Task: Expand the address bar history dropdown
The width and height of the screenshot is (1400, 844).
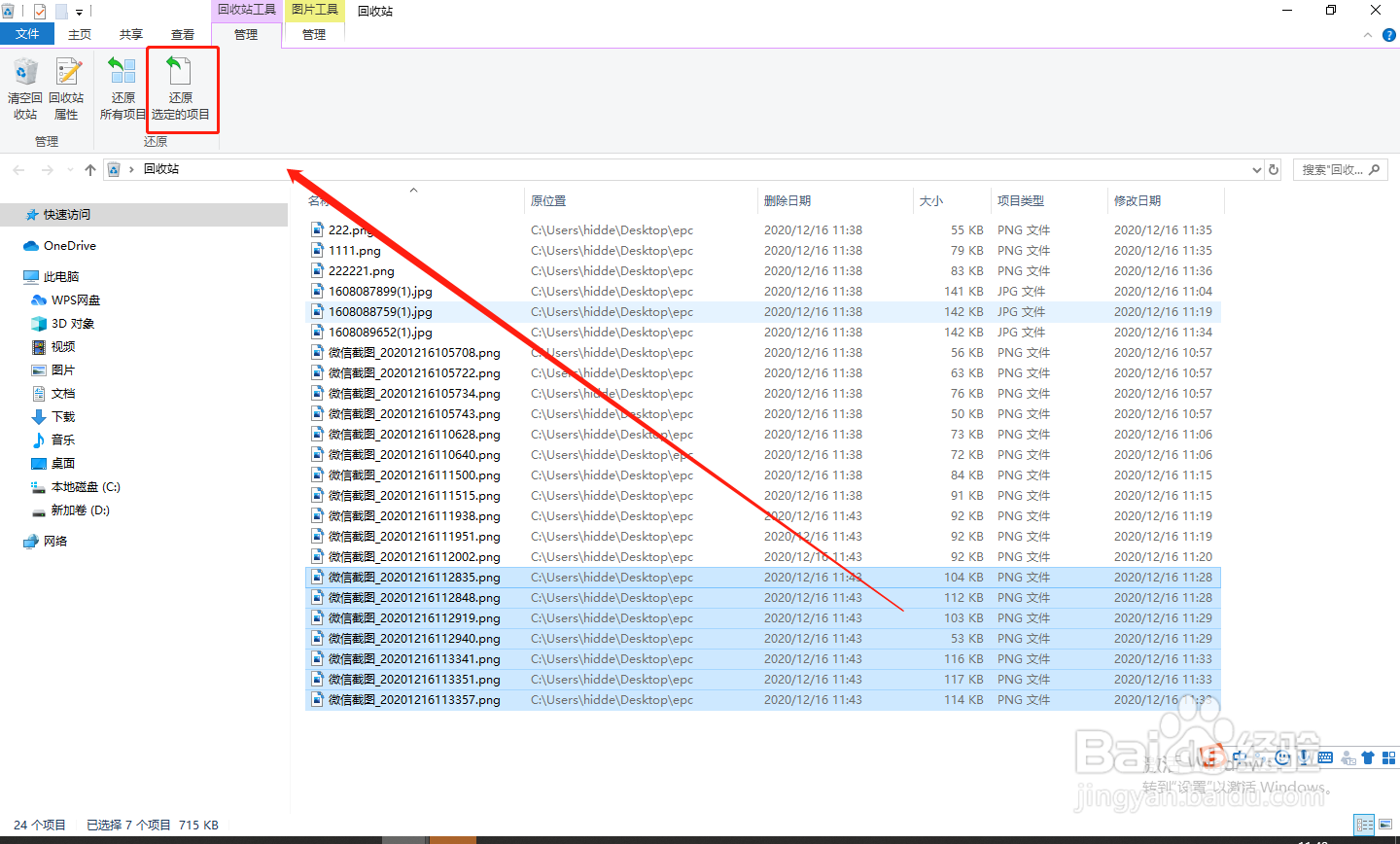Action: click(1256, 169)
